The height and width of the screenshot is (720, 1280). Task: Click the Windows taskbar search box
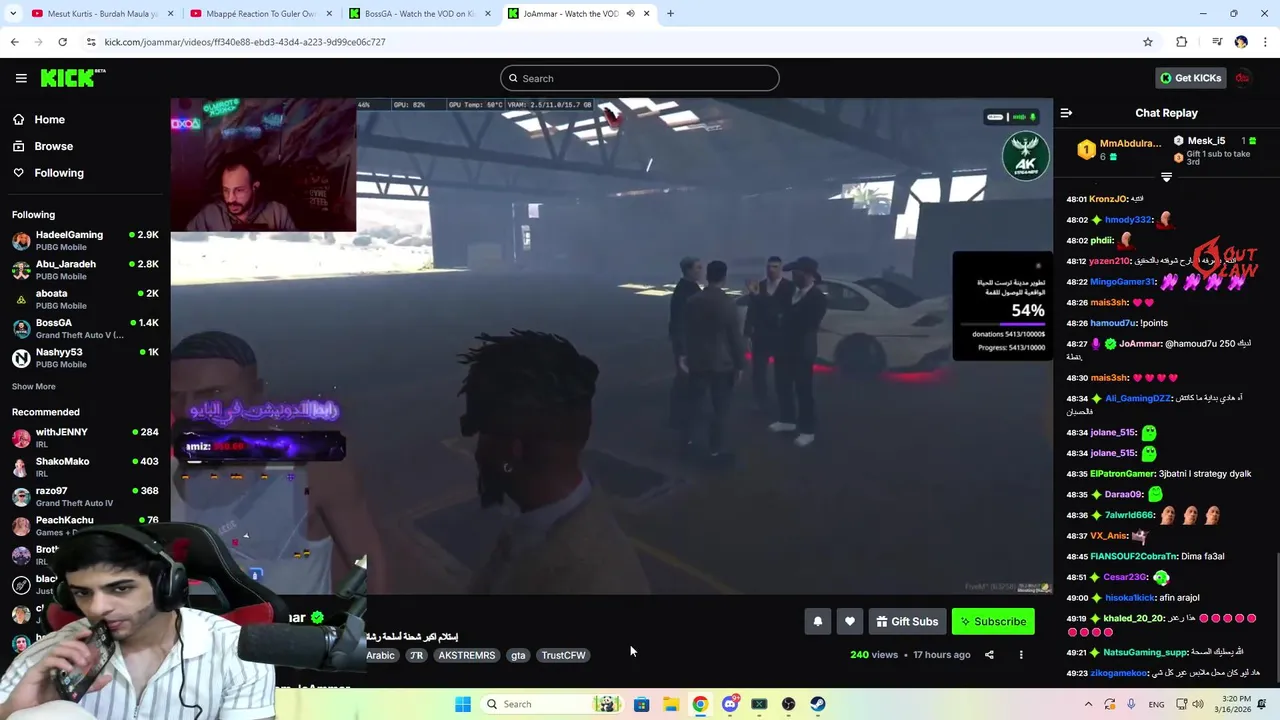click(553, 704)
